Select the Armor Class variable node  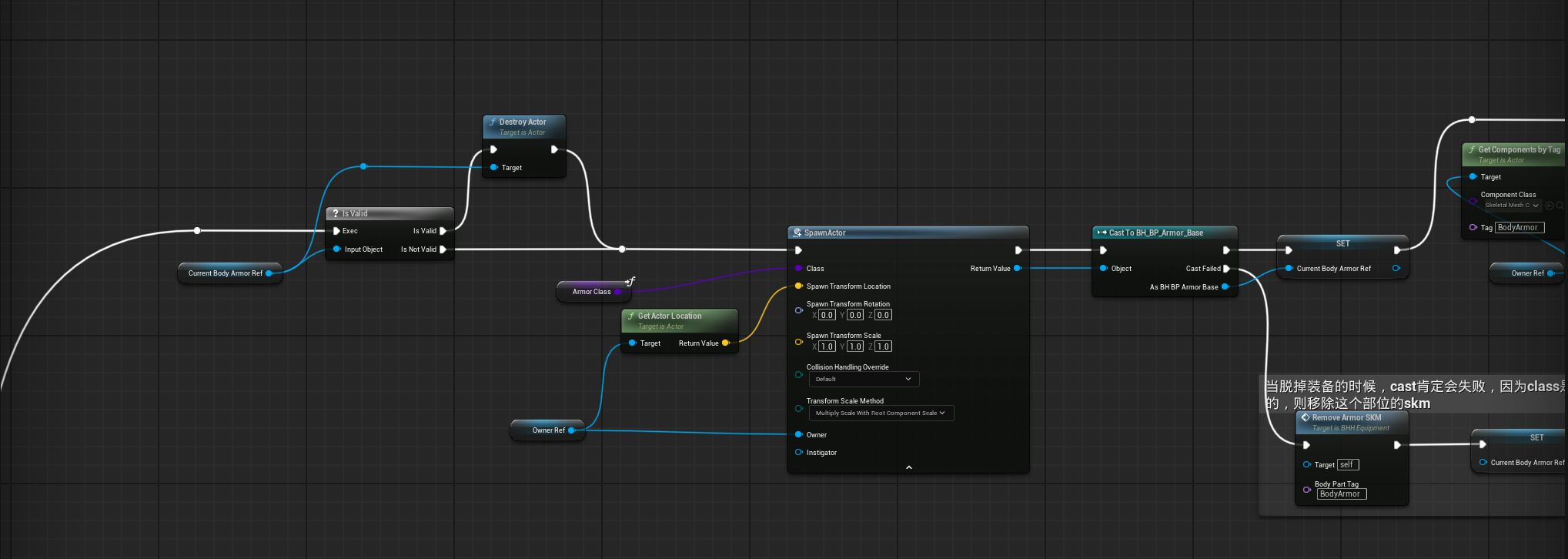593,292
